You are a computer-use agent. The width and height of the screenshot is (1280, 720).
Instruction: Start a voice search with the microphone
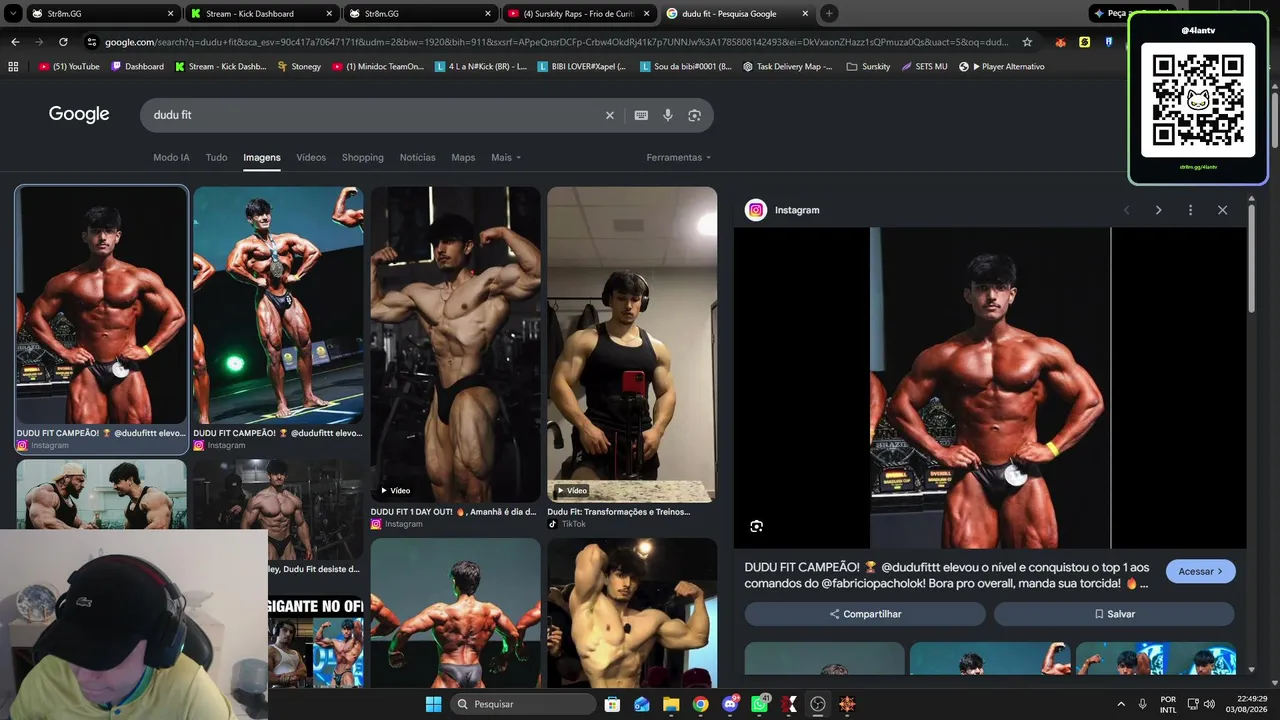(x=668, y=115)
